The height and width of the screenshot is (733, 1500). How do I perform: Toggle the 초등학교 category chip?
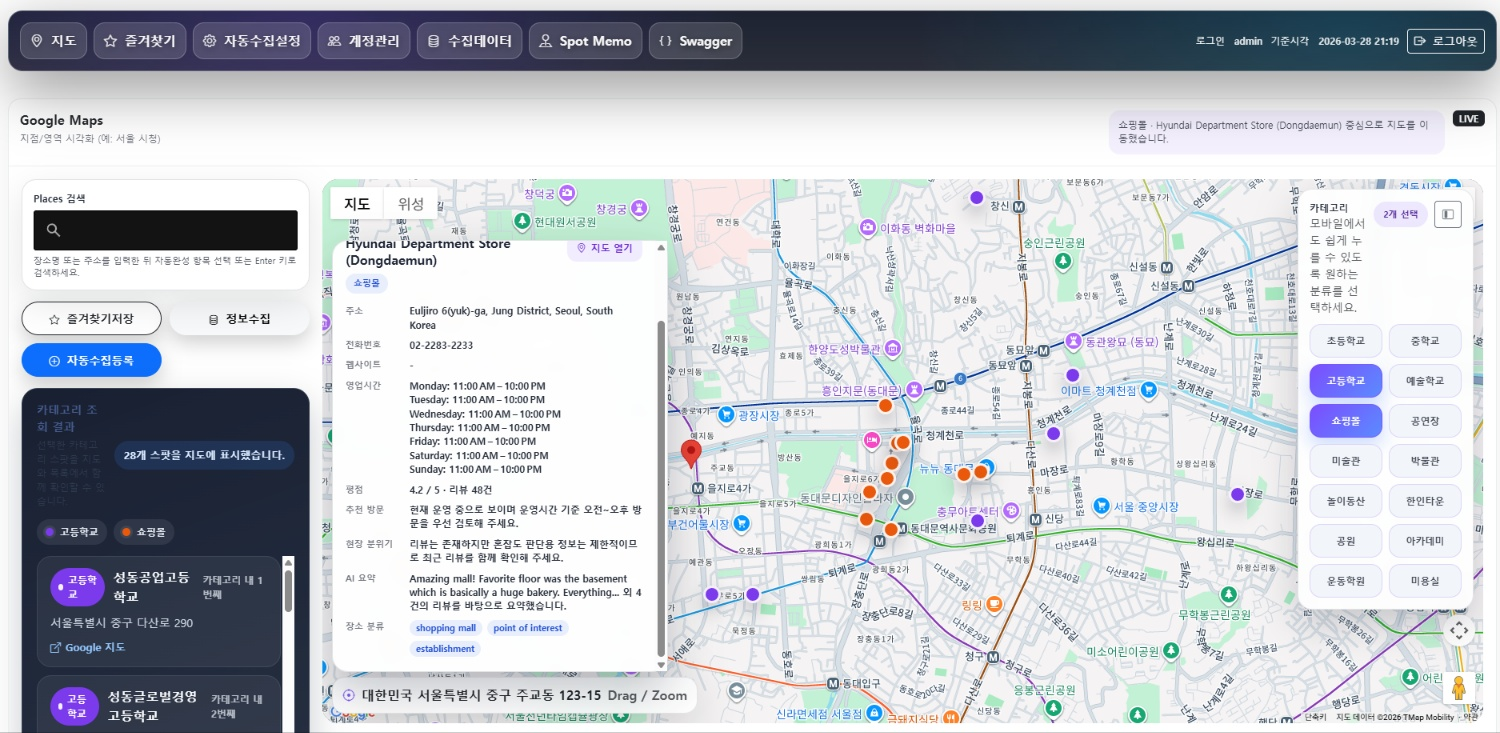tap(1346, 340)
